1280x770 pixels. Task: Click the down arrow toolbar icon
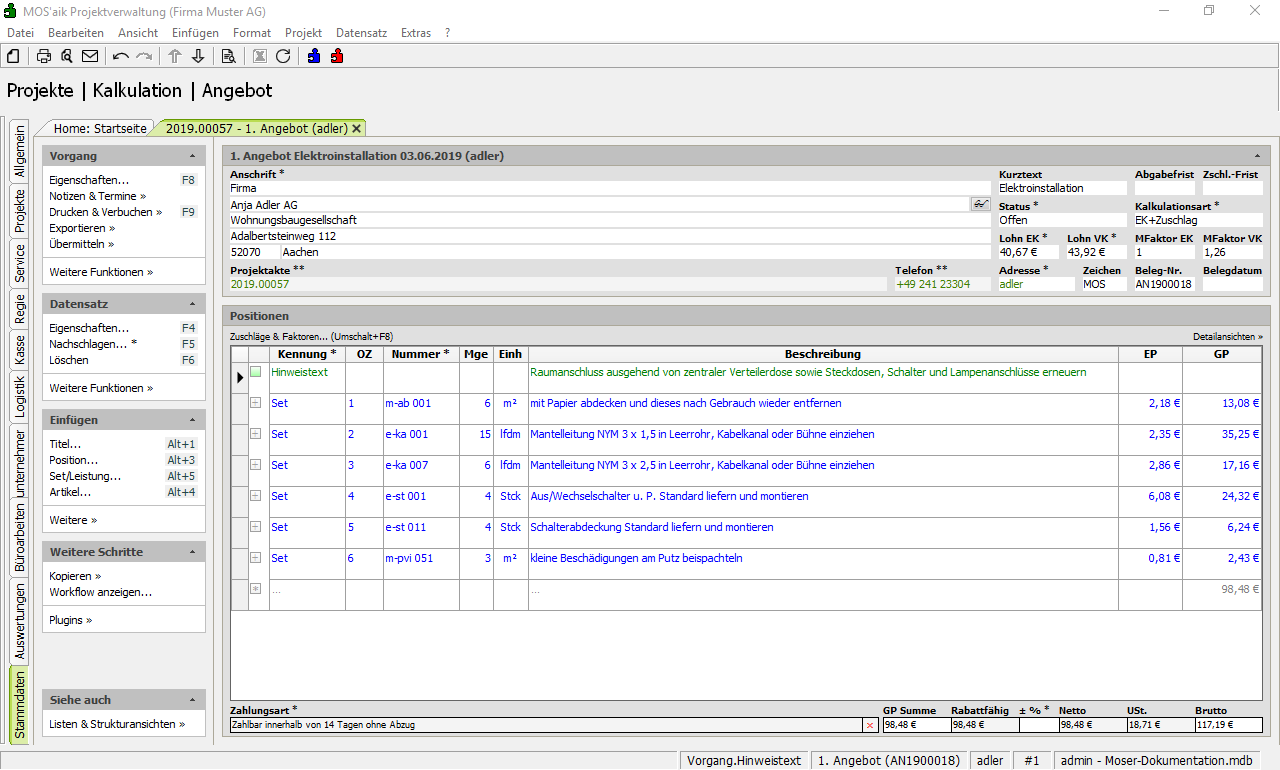pyautogui.click(x=198, y=56)
